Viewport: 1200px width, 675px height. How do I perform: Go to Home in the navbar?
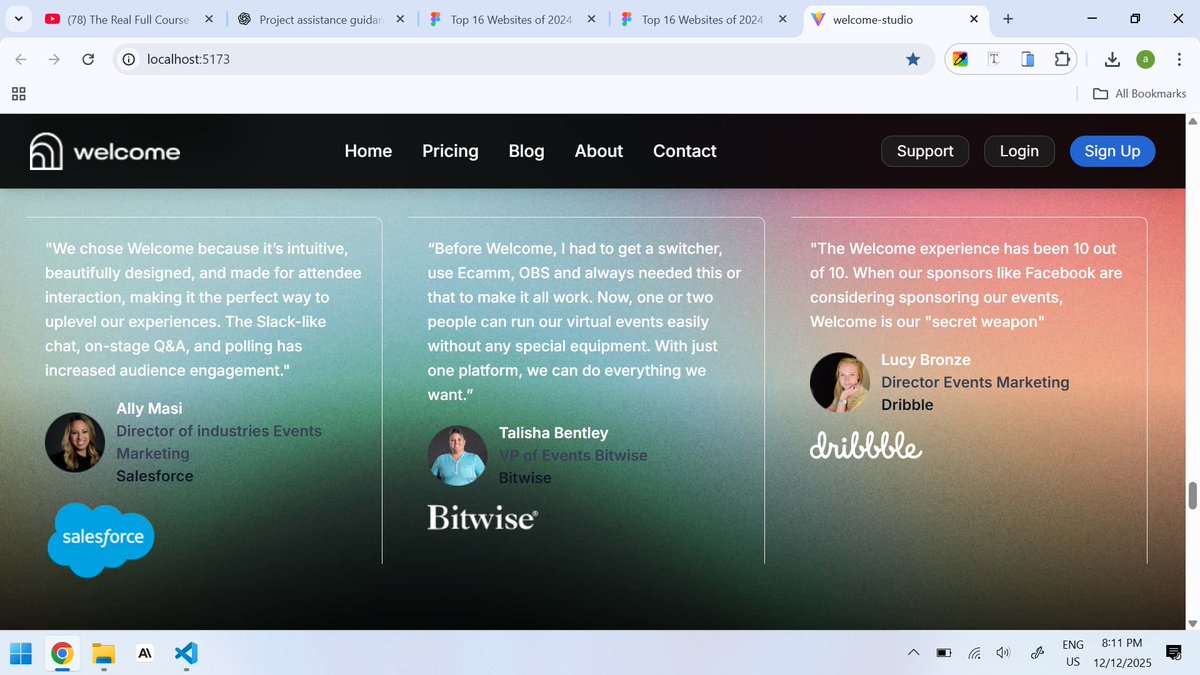coord(368,151)
